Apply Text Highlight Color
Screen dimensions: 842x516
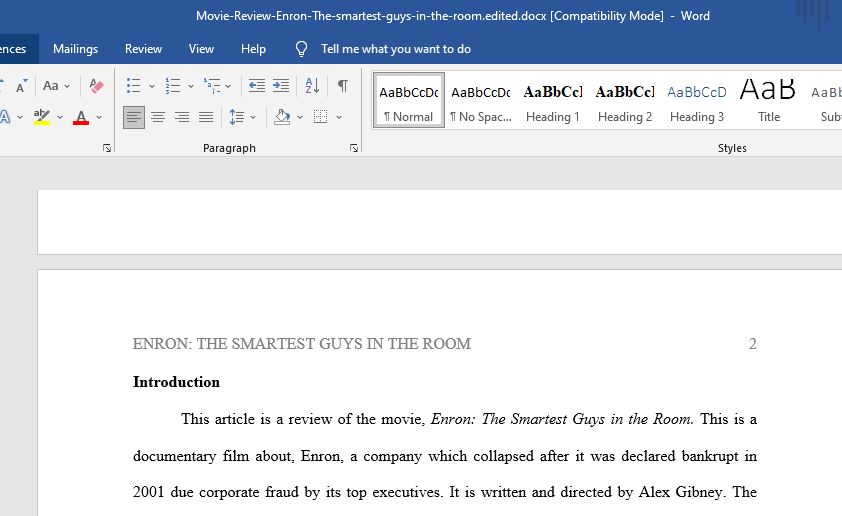tap(41, 117)
